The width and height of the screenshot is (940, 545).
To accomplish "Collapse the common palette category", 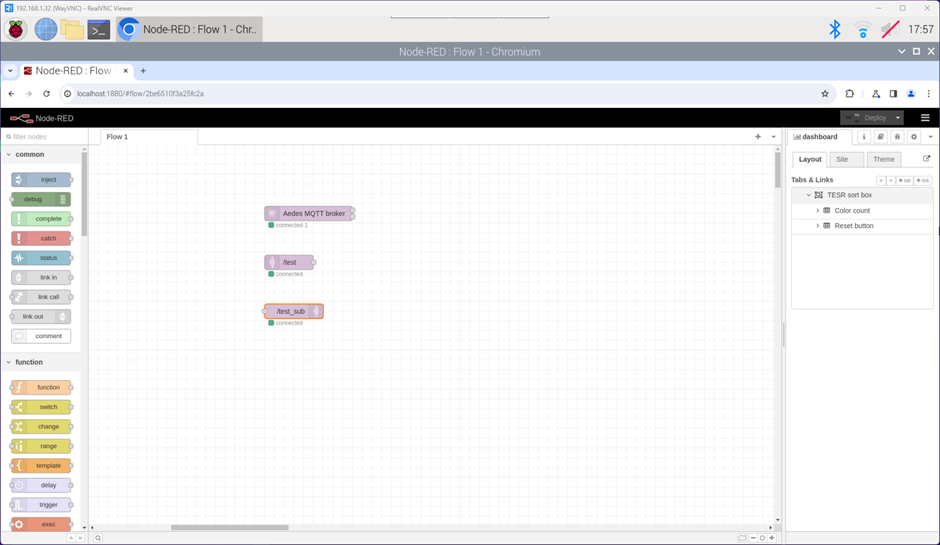I will click(x=9, y=155).
